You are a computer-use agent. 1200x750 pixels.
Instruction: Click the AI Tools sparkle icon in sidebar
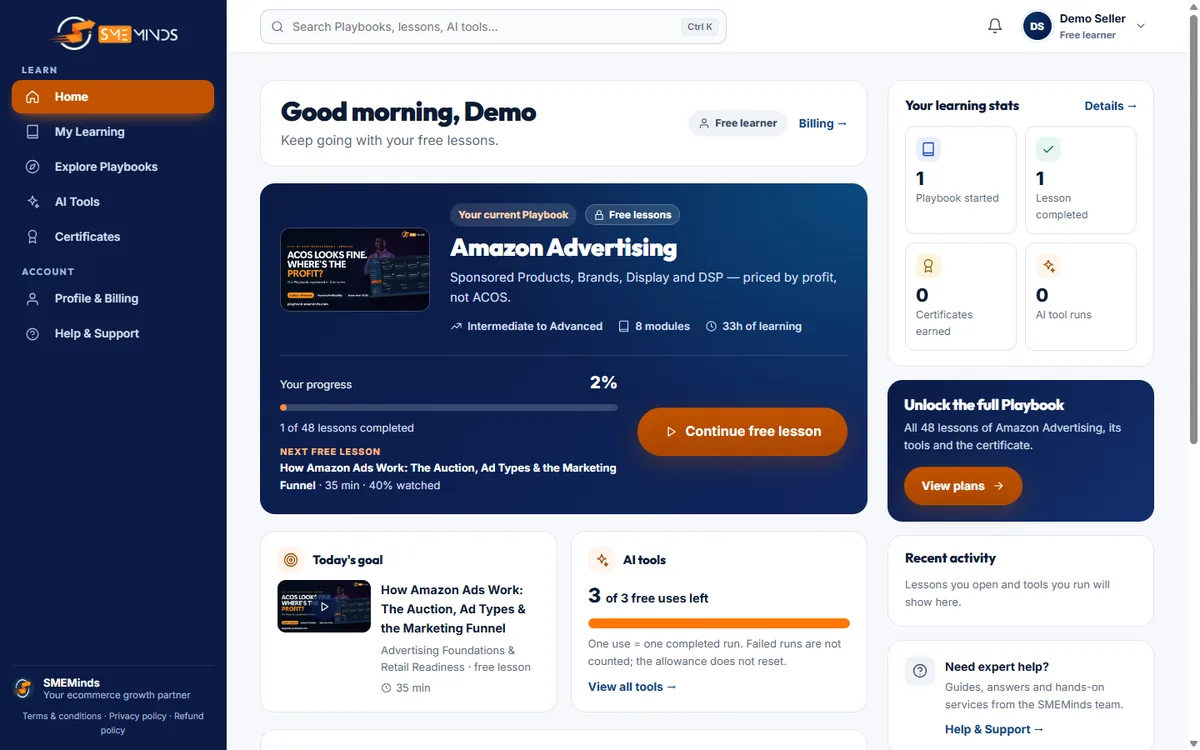[33, 202]
